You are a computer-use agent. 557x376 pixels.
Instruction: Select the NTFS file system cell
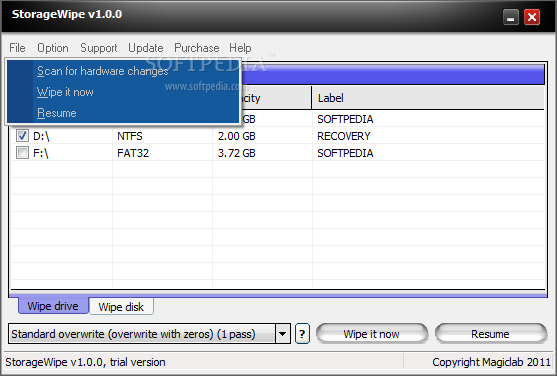130,136
